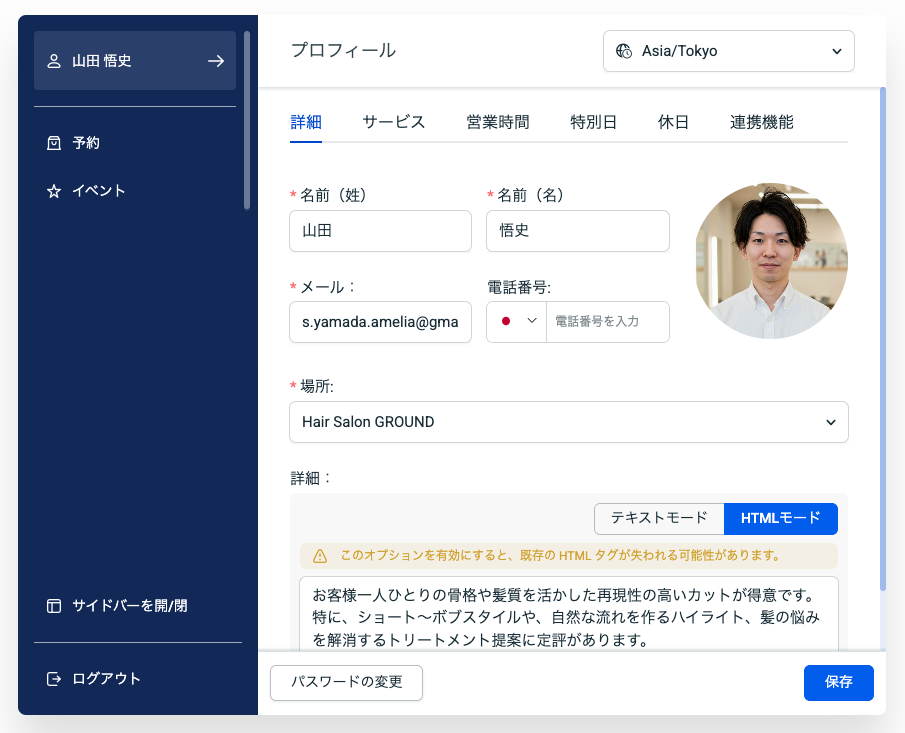The image size is (905, 733).
Task: Click the star icon for イベント
Action: click(x=54, y=191)
